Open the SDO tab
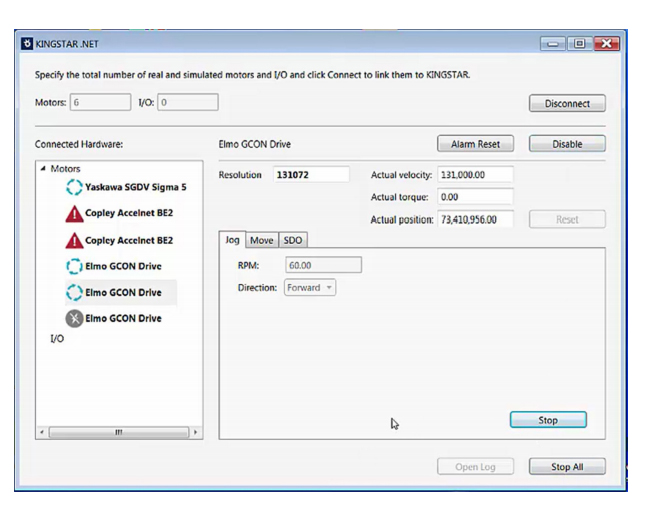This screenshot has height=519, width=645. (293, 240)
